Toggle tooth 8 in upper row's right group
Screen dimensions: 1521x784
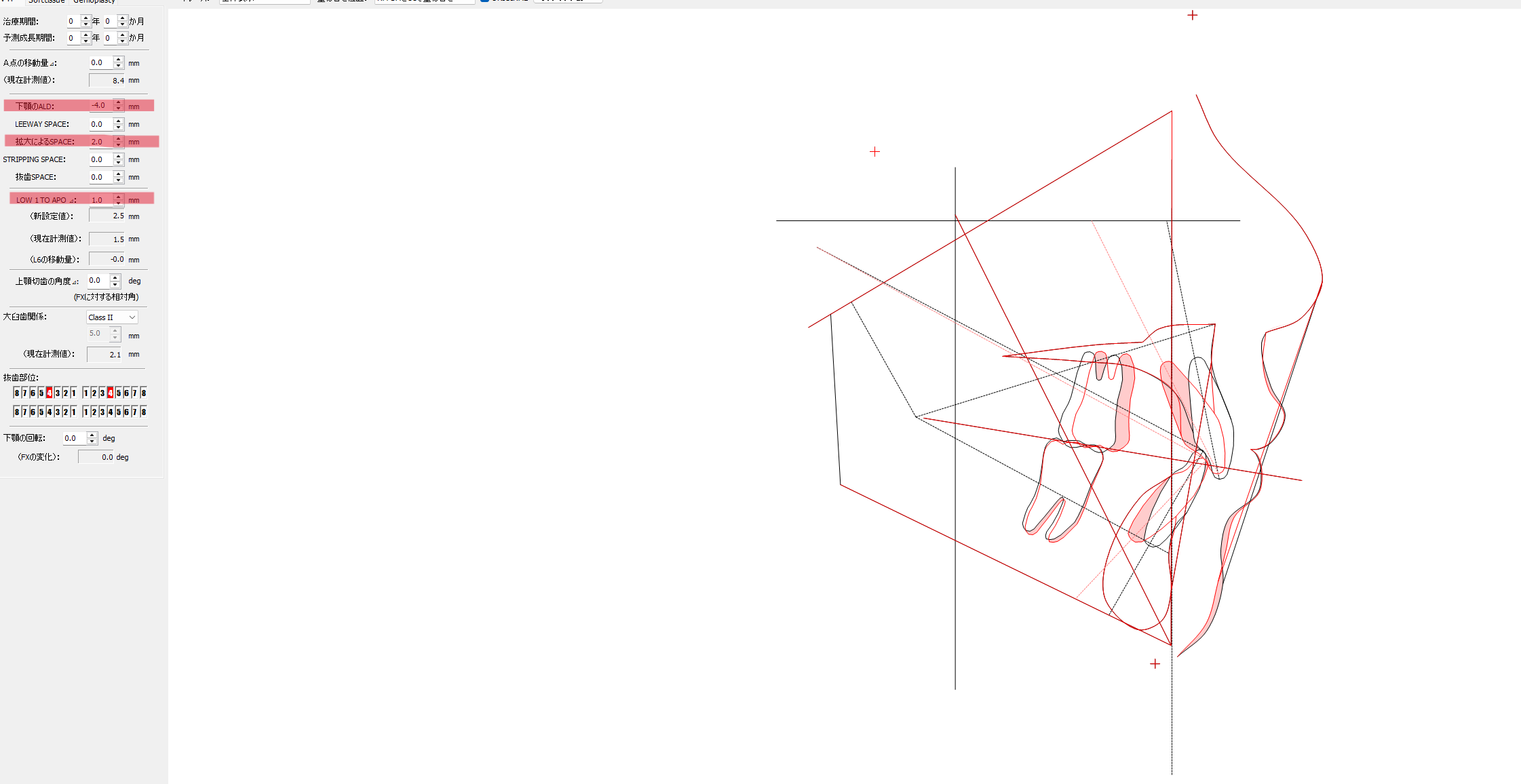coord(143,393)
